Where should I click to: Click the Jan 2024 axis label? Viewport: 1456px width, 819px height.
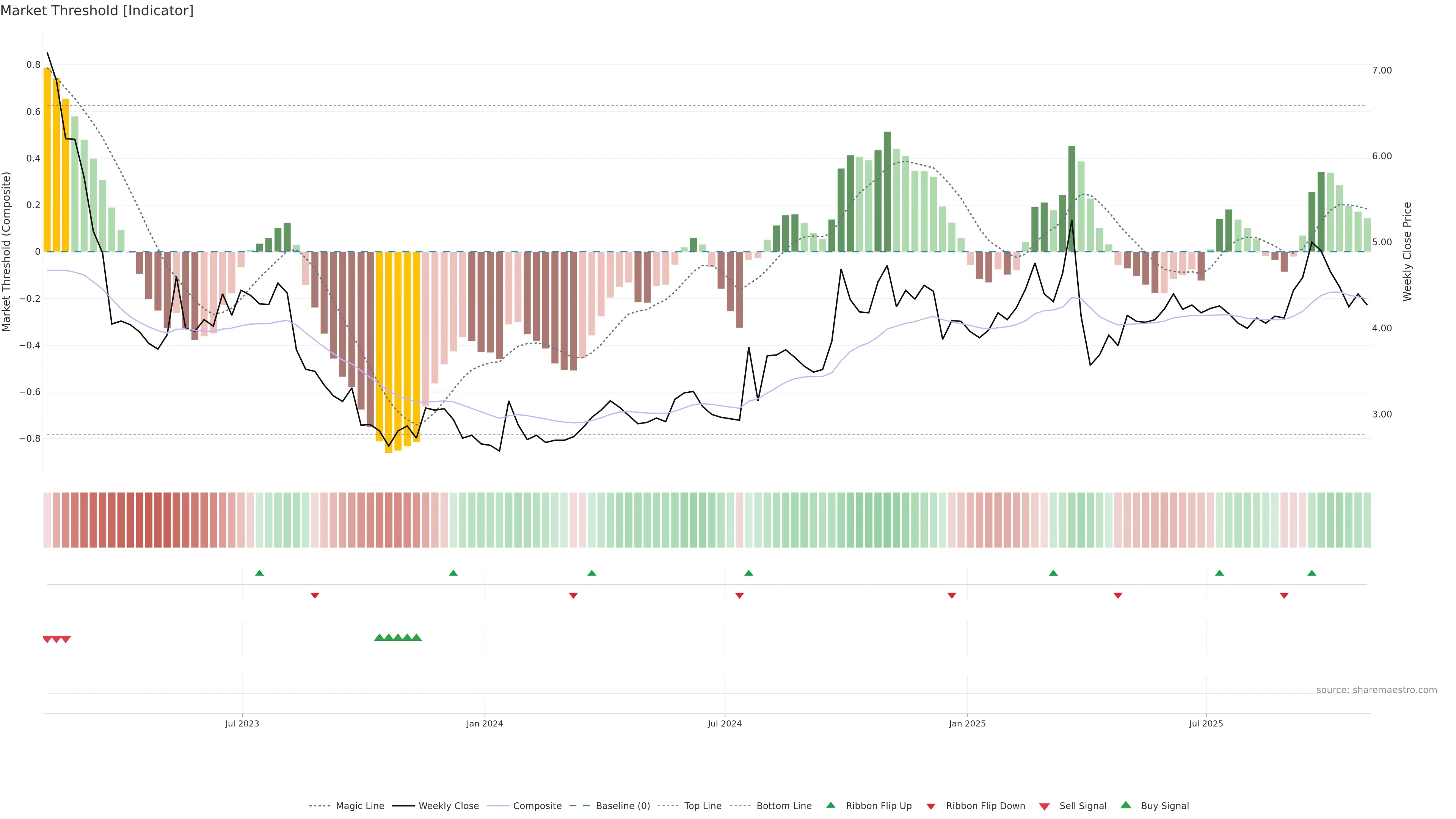coord(485,723)
